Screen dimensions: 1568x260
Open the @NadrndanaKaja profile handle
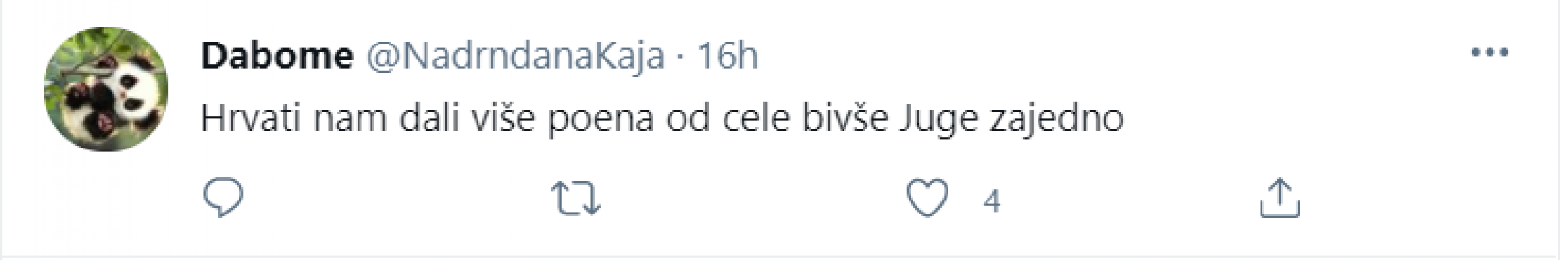(516, 56)
